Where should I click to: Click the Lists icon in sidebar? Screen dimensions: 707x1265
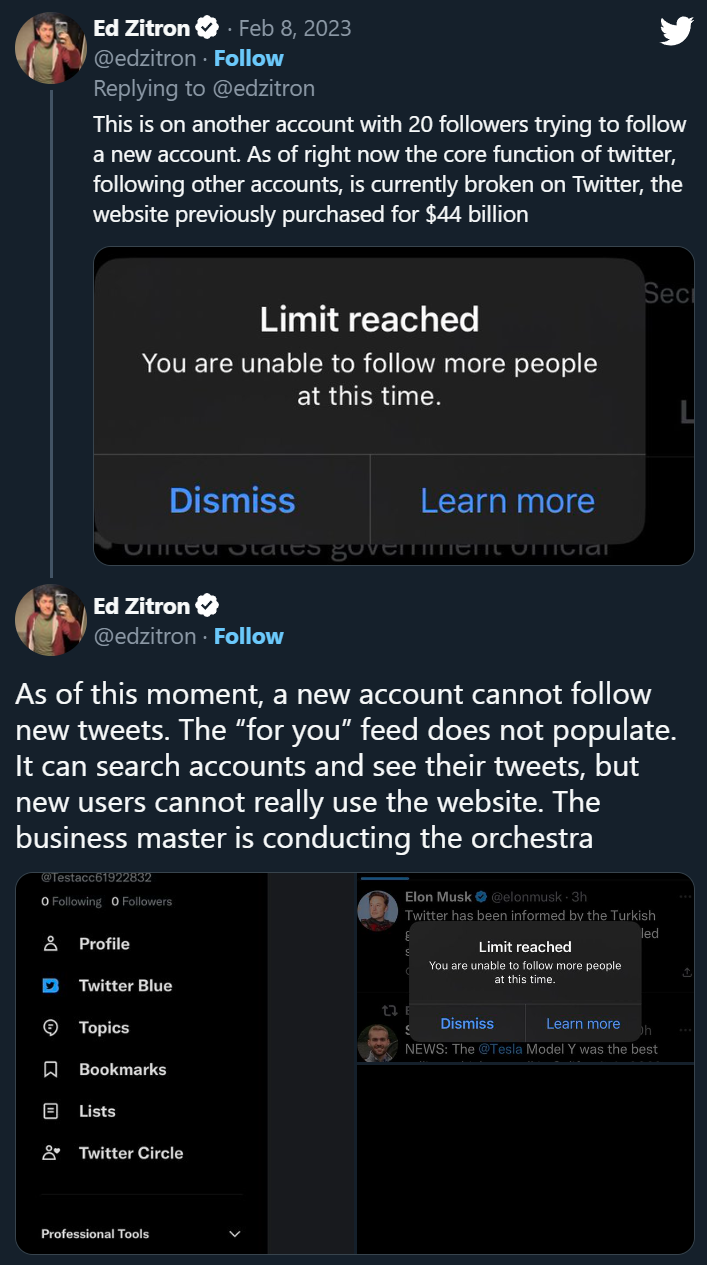click(52, 1111)
